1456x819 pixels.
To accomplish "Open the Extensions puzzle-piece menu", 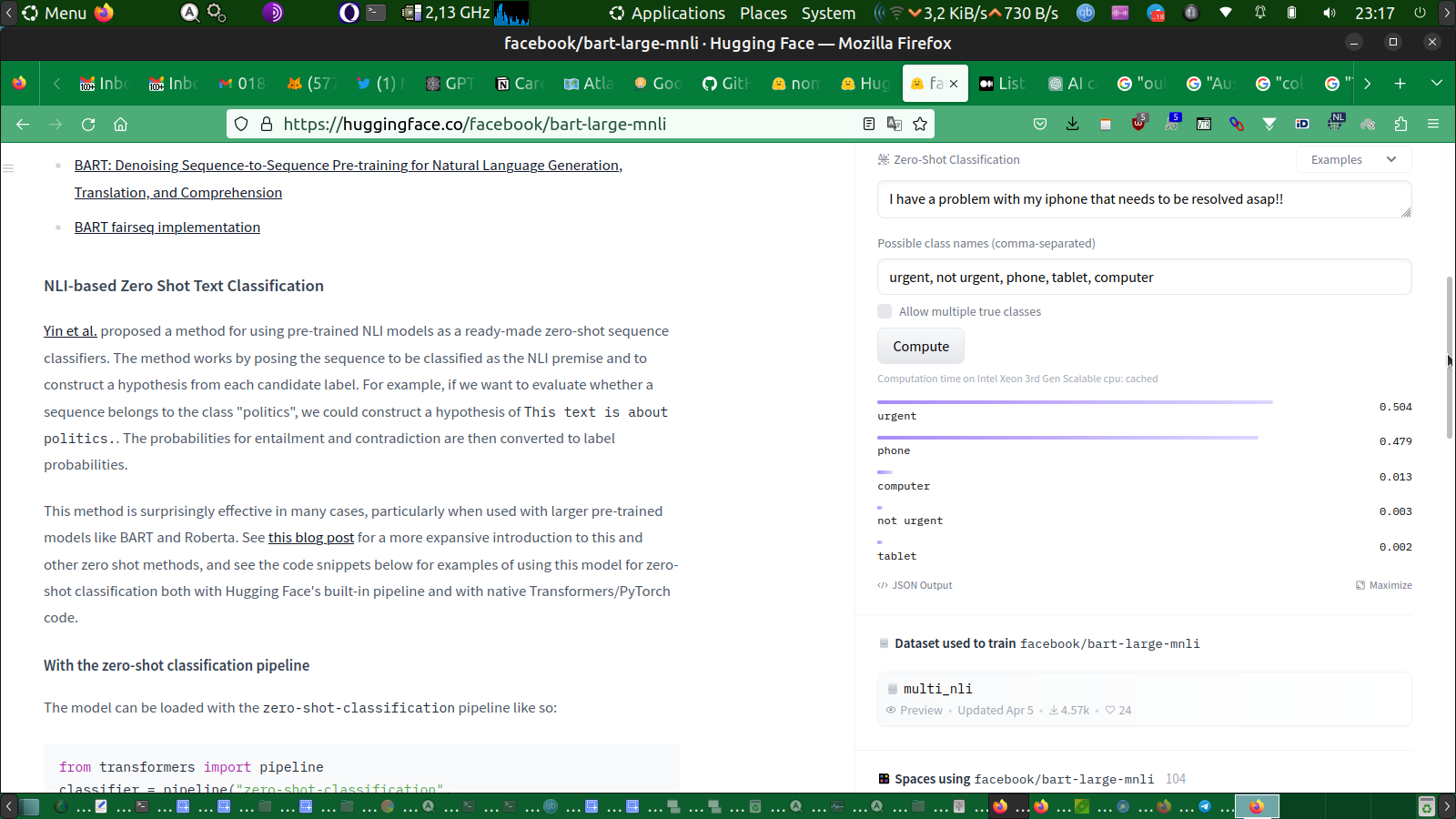I will tap(1400, 124).
